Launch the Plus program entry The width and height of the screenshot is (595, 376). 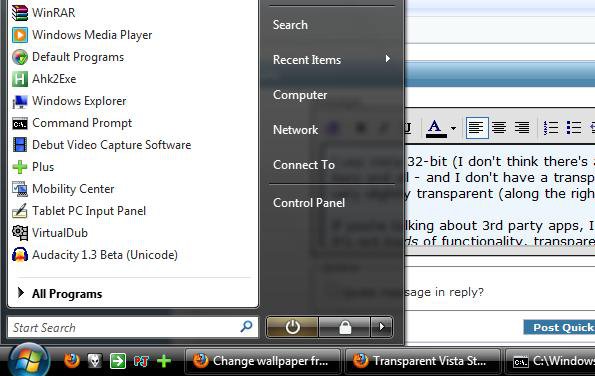coord(33,167)
